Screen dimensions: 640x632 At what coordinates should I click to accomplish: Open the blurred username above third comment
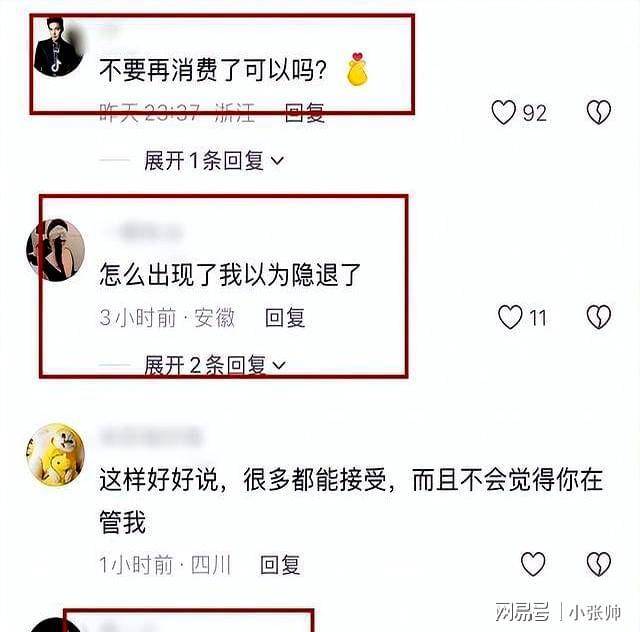(151, 436)
